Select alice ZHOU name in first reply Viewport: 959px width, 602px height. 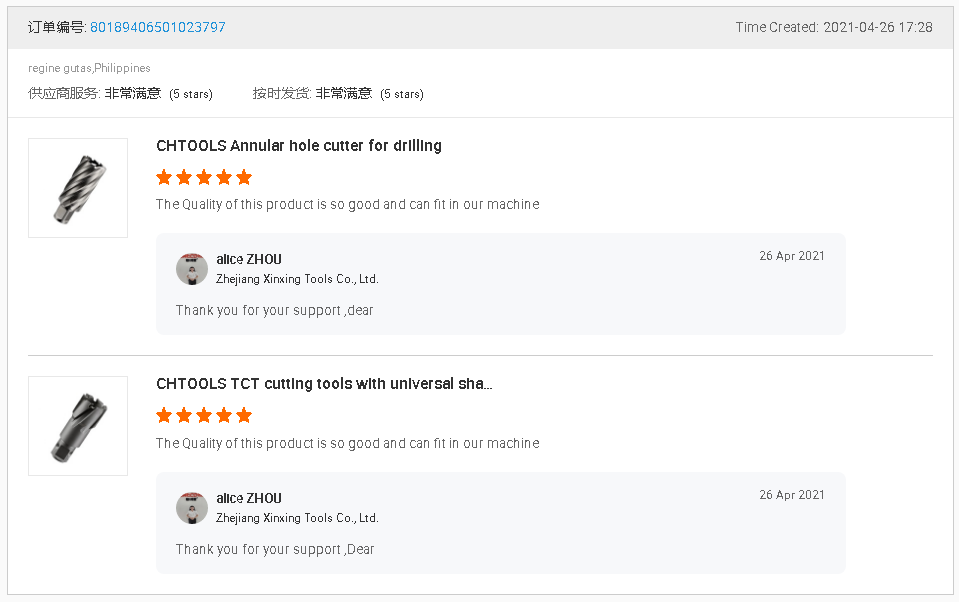248,260
